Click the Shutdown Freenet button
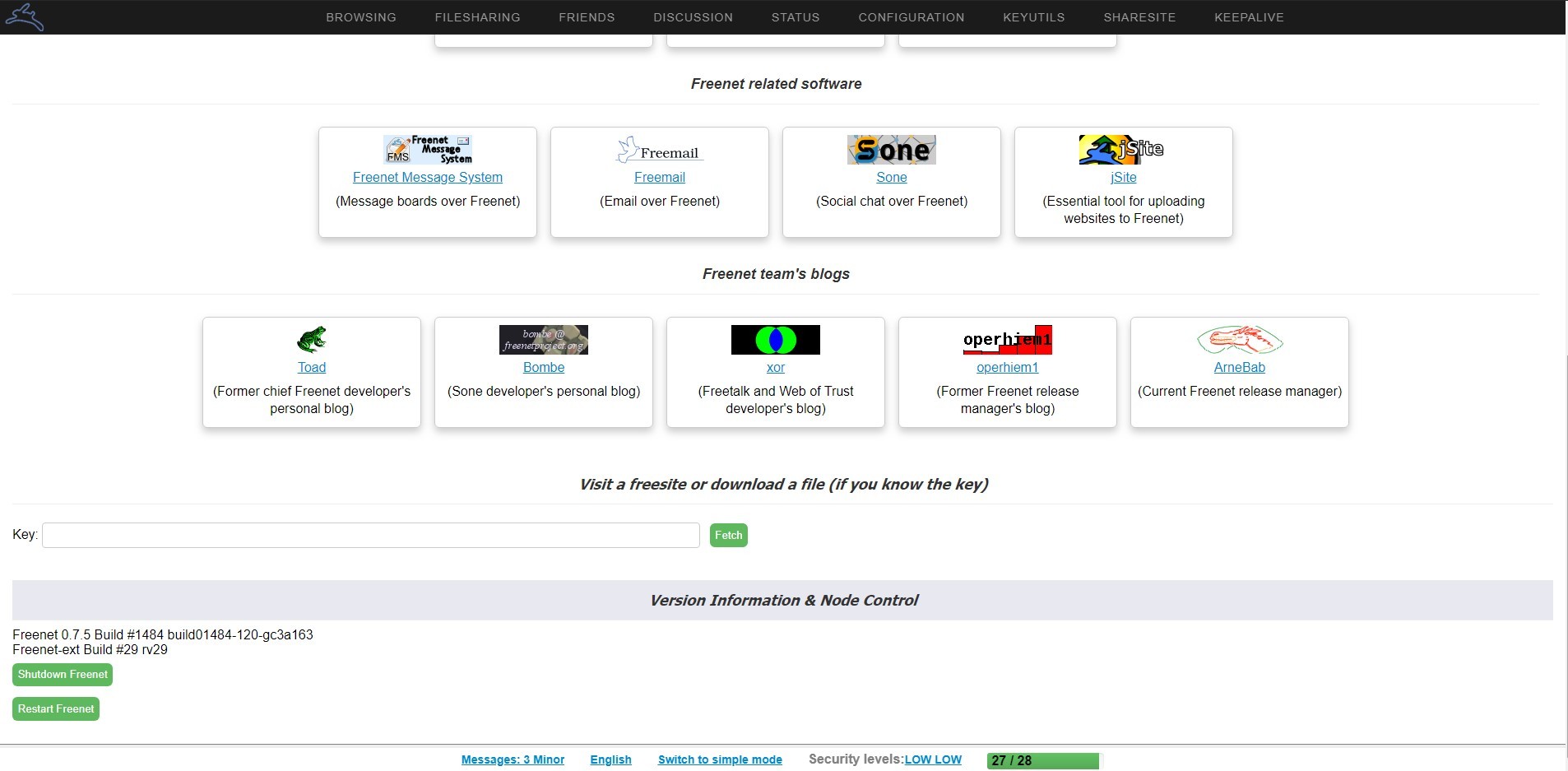This screenshot has width=1568, height=771. click(63, 675)
